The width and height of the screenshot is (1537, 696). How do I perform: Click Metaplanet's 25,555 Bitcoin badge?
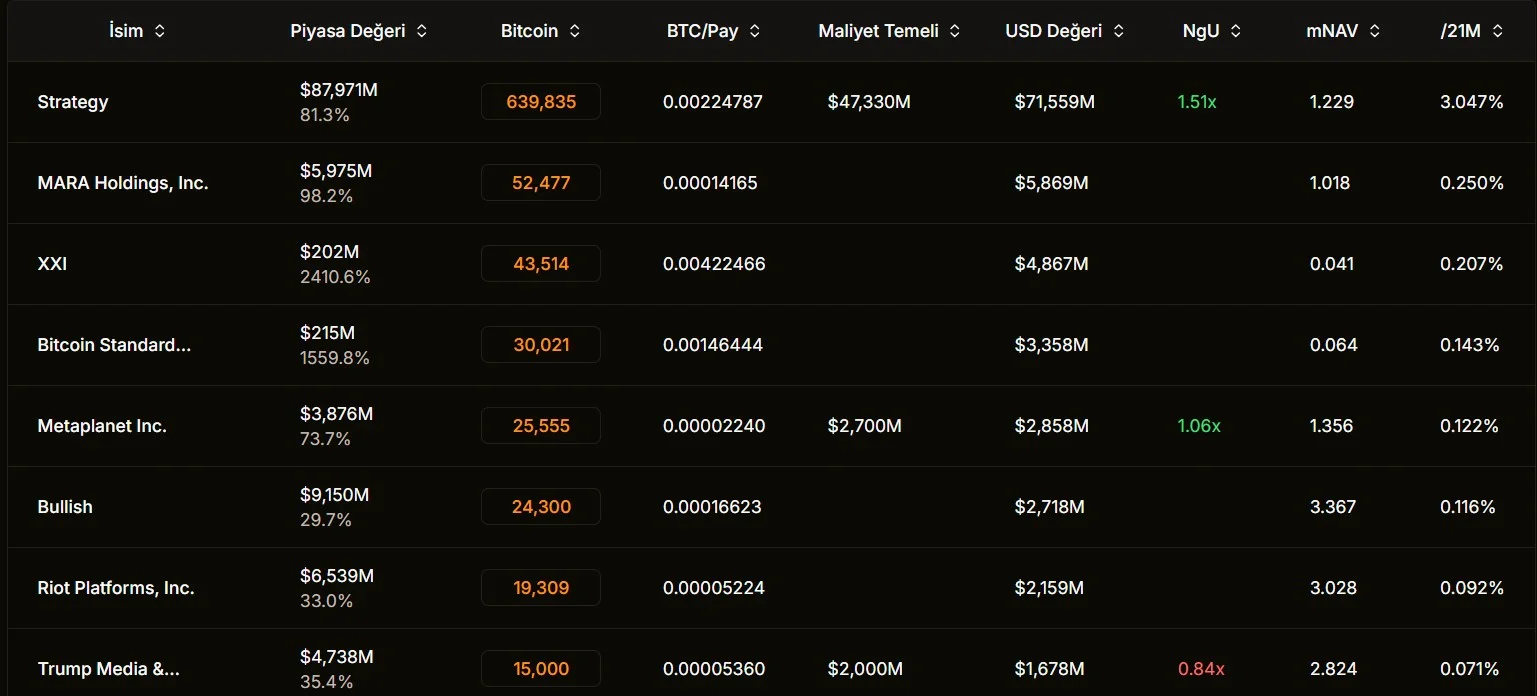[541, 426]
